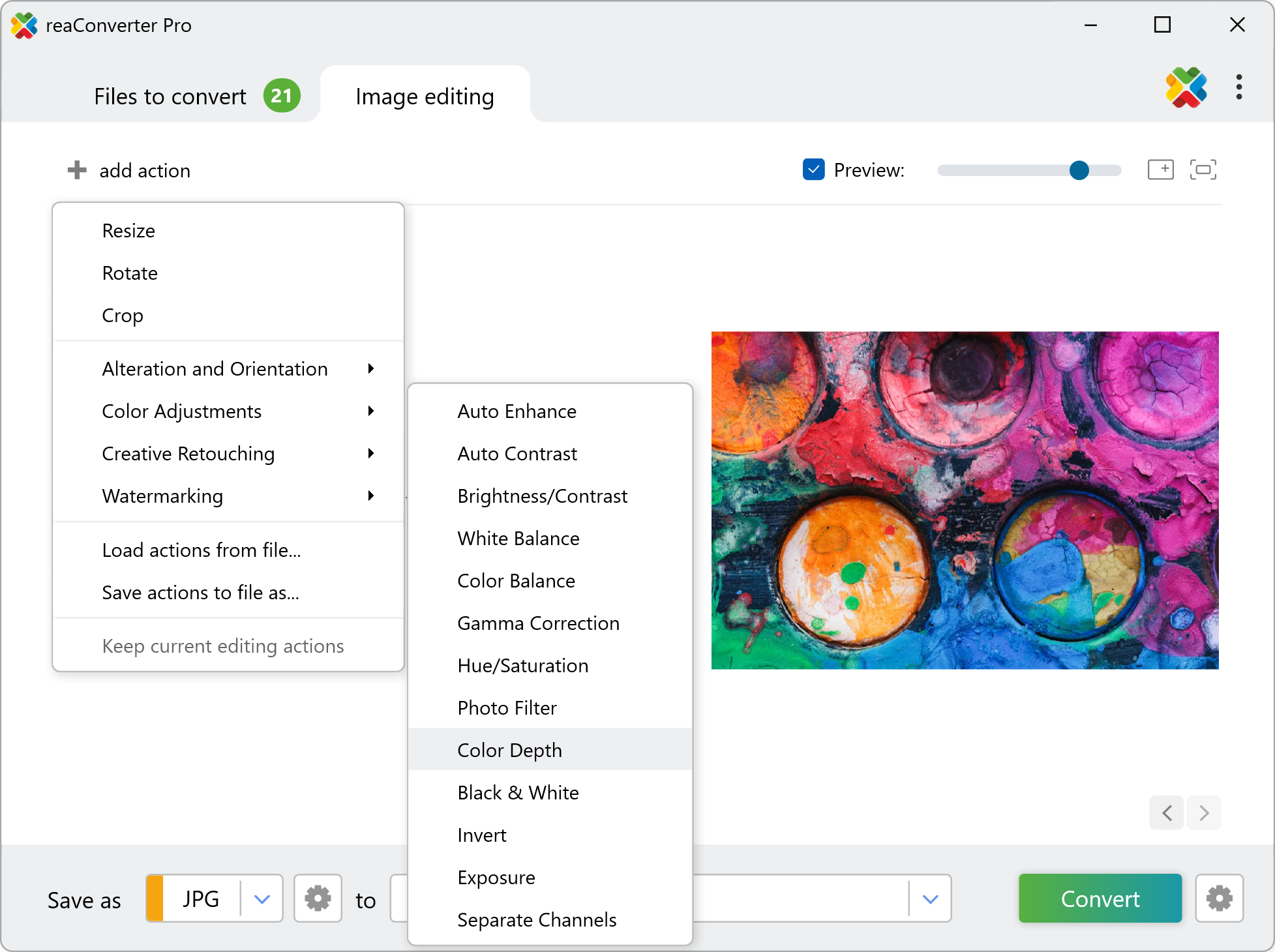
Task: Go to the previous preview image arrow
Action: click(1167, 812)
